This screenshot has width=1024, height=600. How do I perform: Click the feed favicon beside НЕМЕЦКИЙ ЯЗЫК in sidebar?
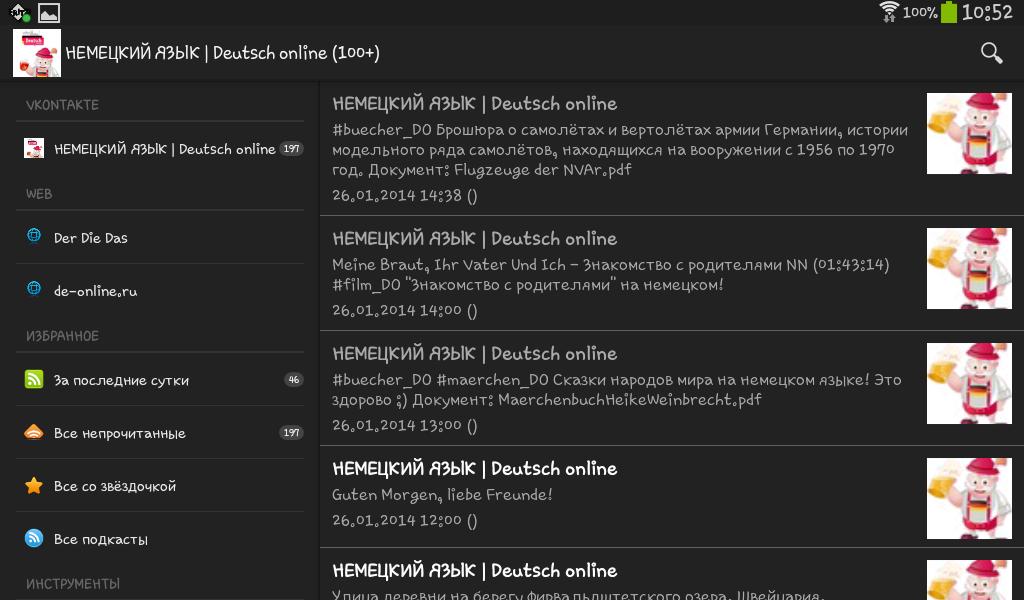pos(34,148)
